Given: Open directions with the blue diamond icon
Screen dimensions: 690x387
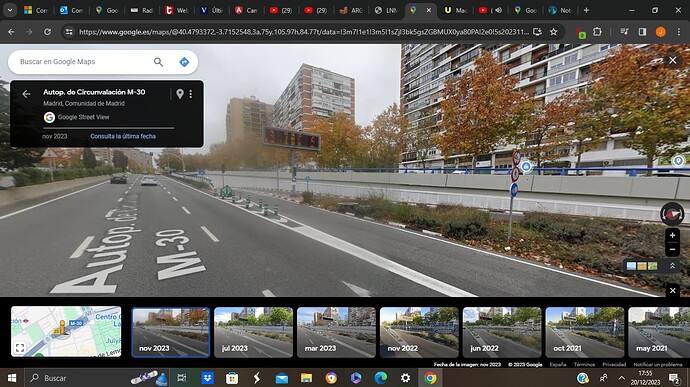Looking at the screenshot, I should 184,62.
